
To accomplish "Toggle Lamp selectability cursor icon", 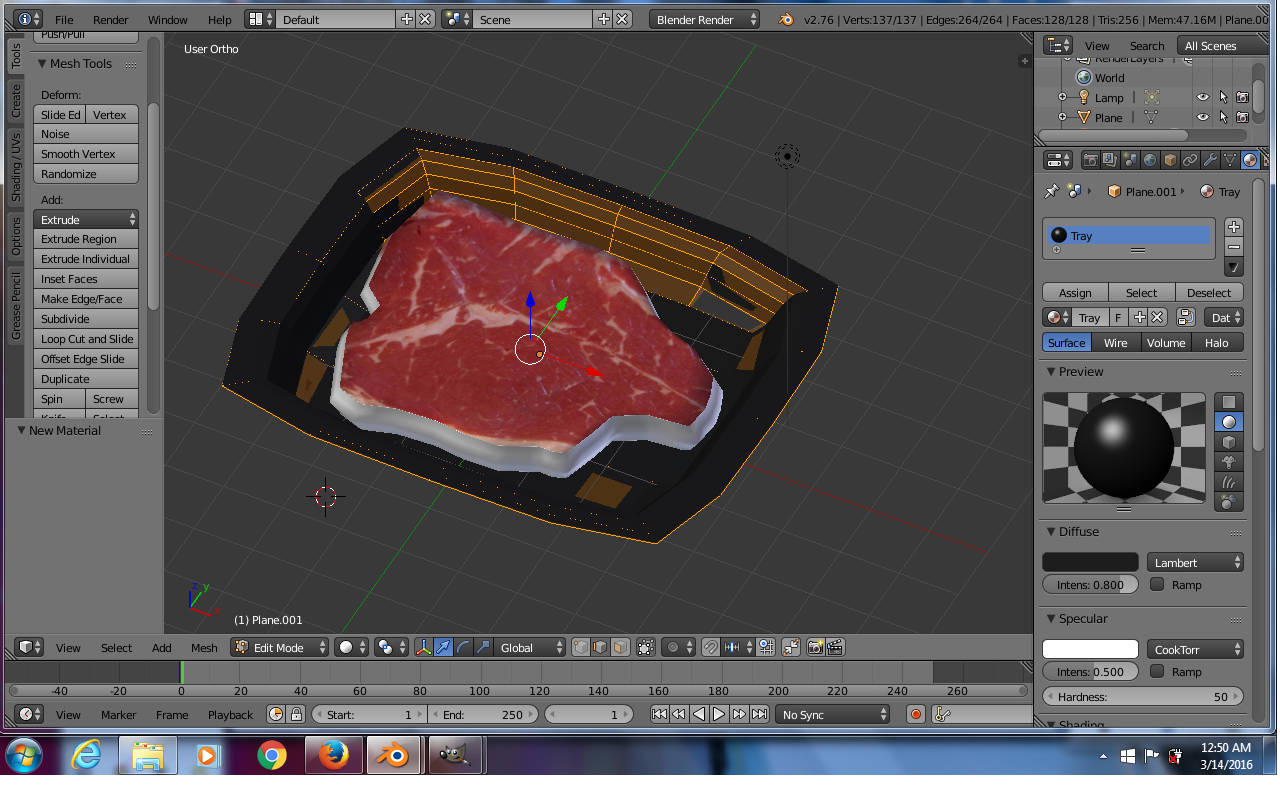I will 1223,98.
